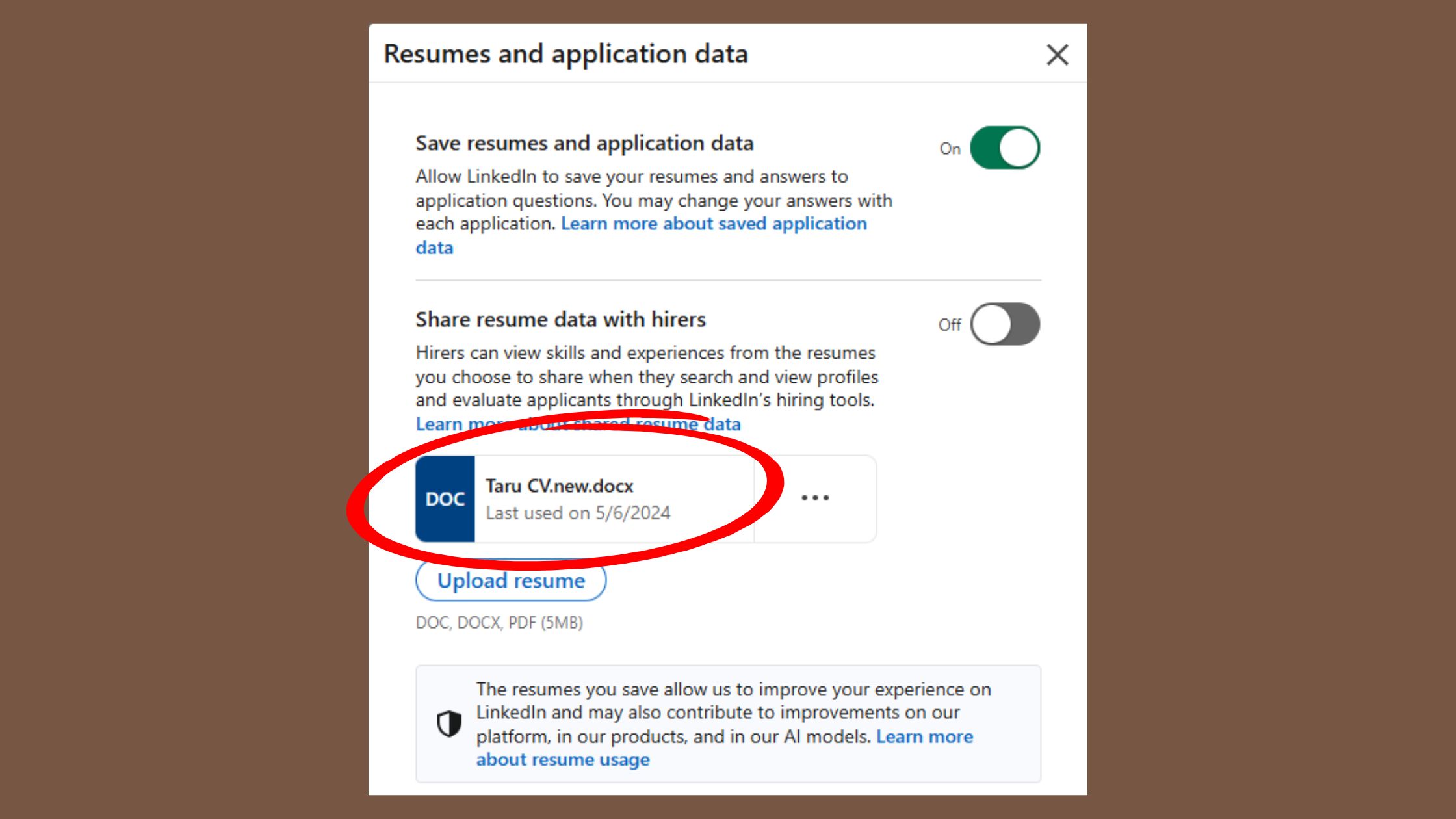The height and width of the screenshot is (819, 1456).
Task: Open the three-dot menu for Taru CV.new.docx
Action: pos(815,498)
